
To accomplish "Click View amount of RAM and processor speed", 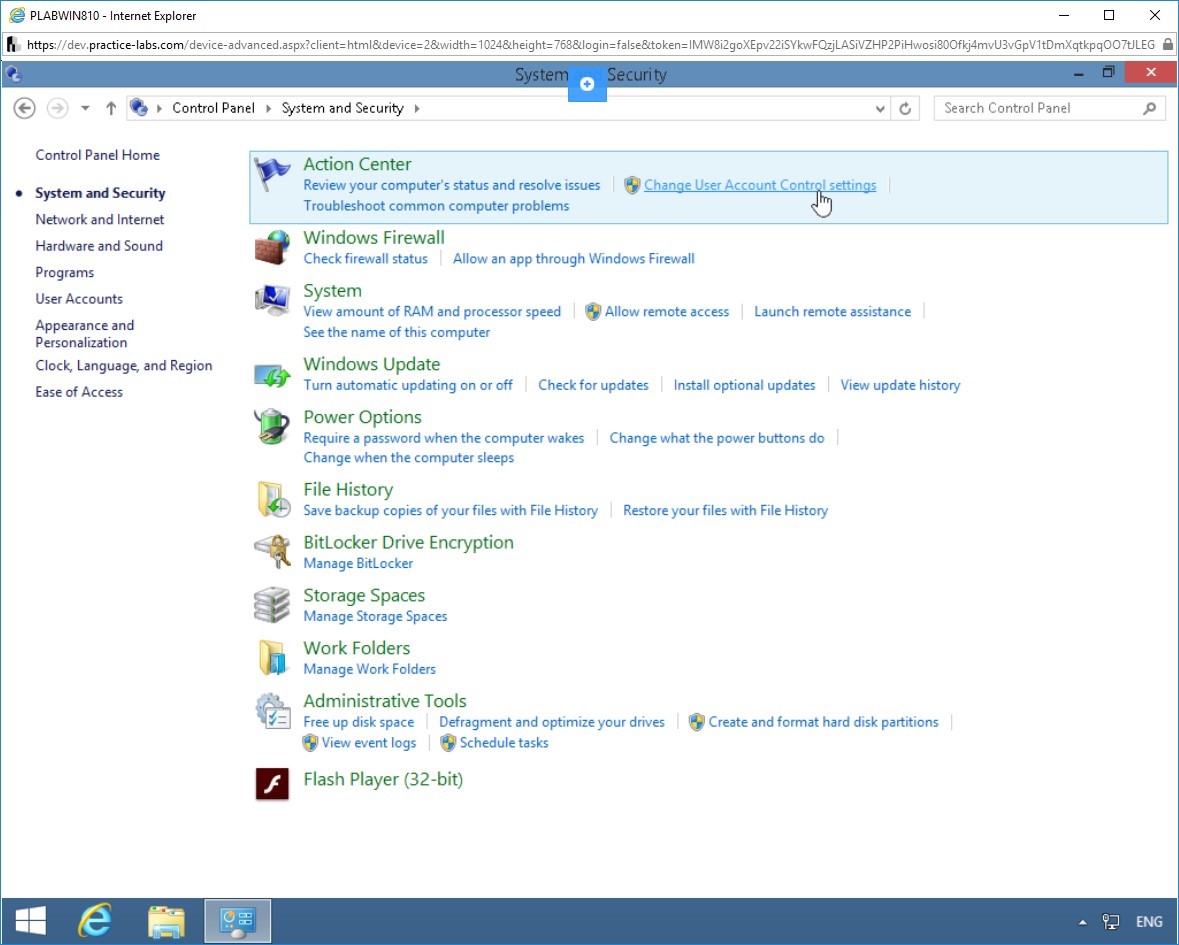I will pos(432,311).
